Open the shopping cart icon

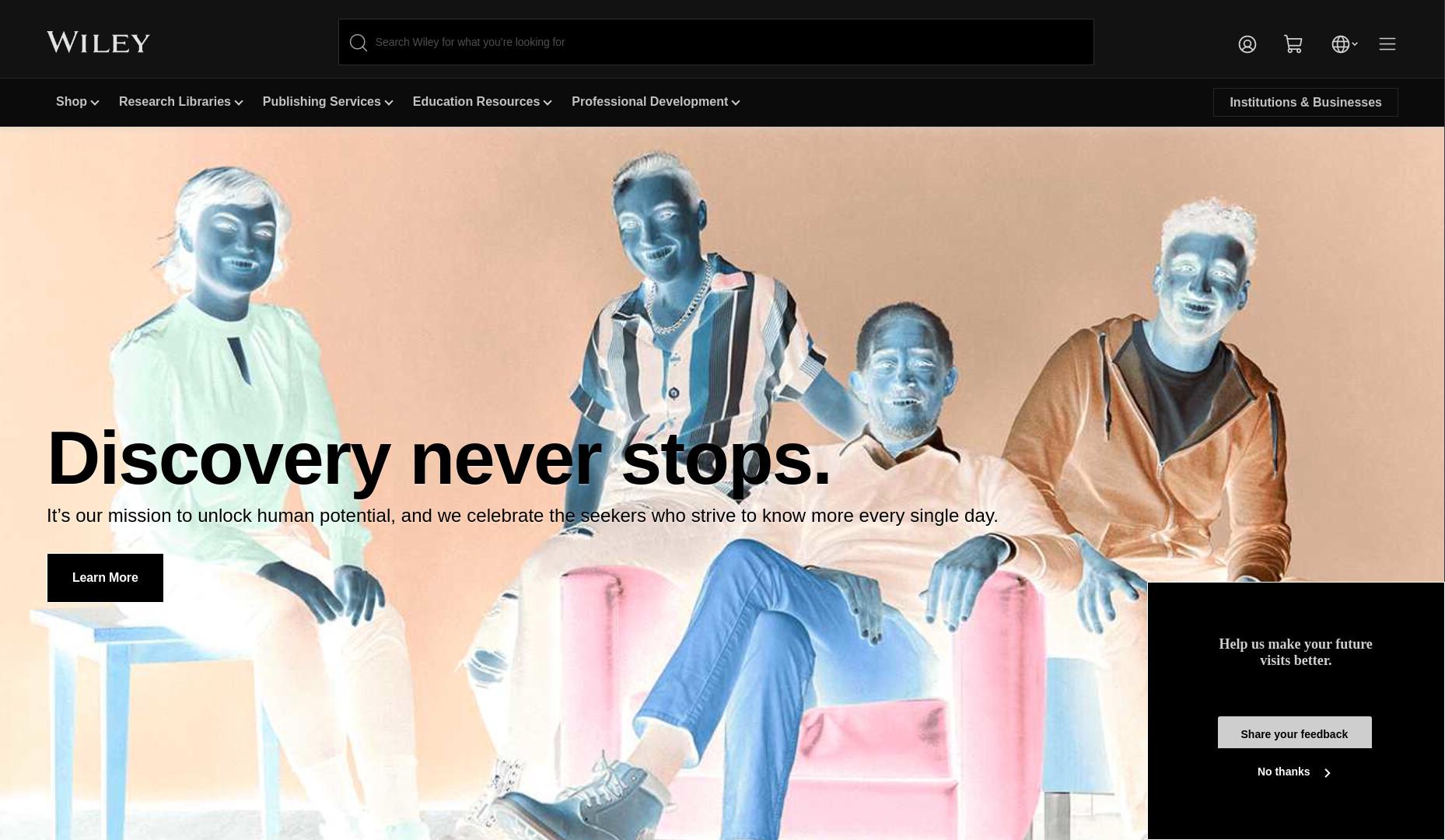tap(1293, 44)
